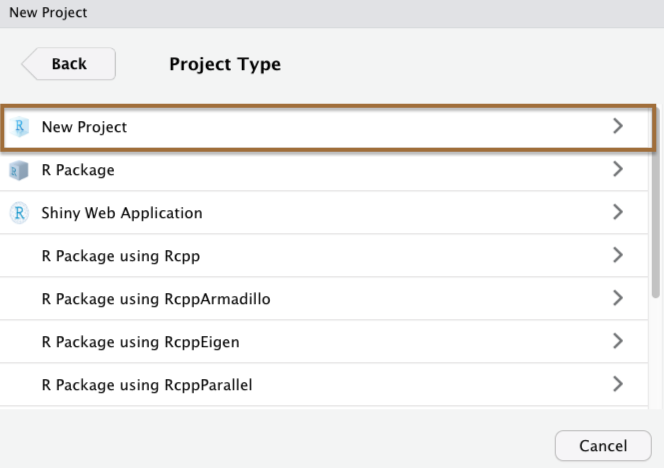
Task: Choose R Package using RcppArmadillo
Action: (324, 299)
